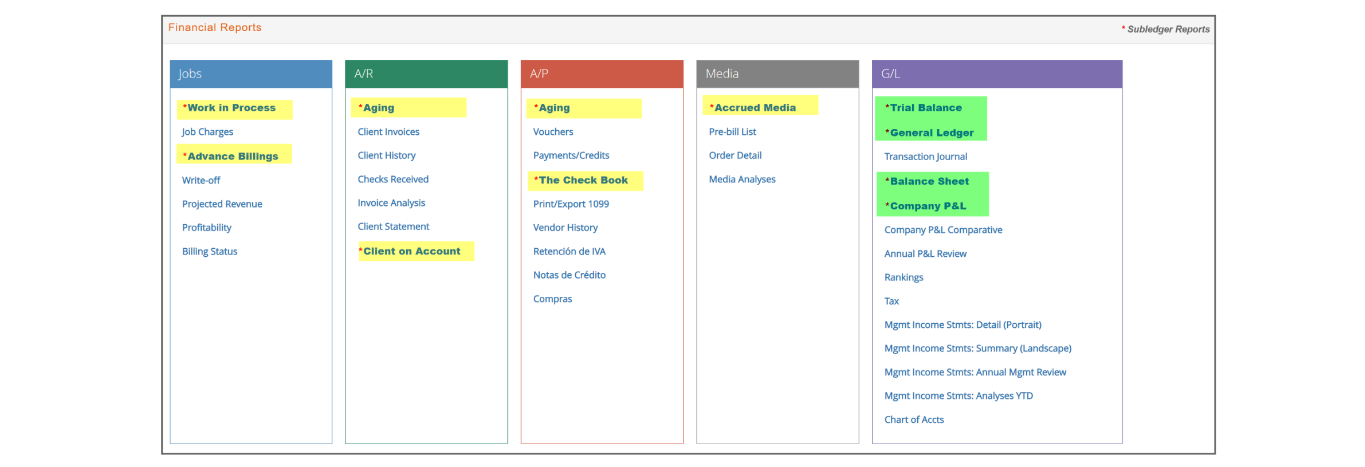Image resolution: width=1365 pixels, height=467 pixels.
Task: Open the Transaction Journal report
Action: [x=926, y=157]
